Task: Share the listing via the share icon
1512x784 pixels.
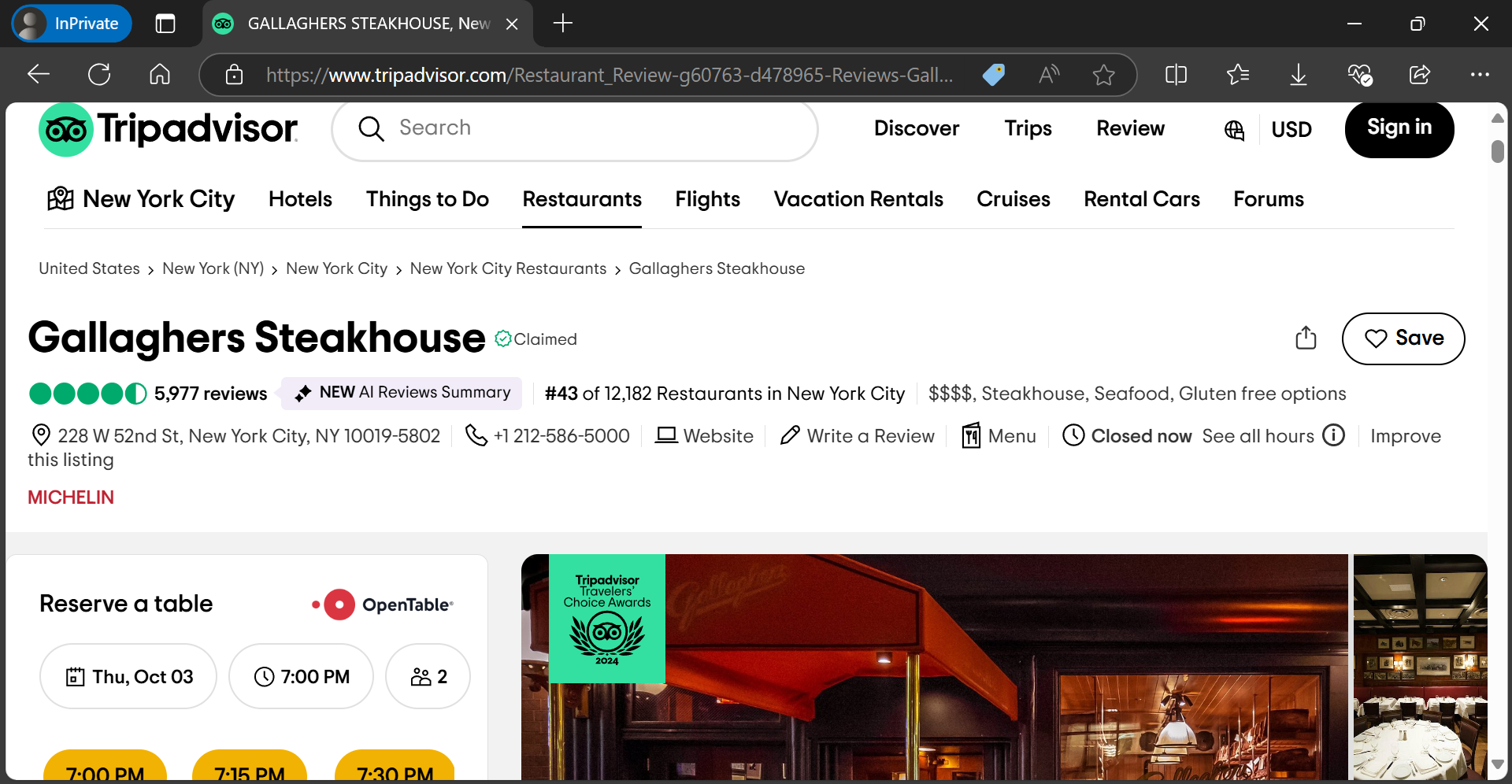Action: coord(1306,338)
